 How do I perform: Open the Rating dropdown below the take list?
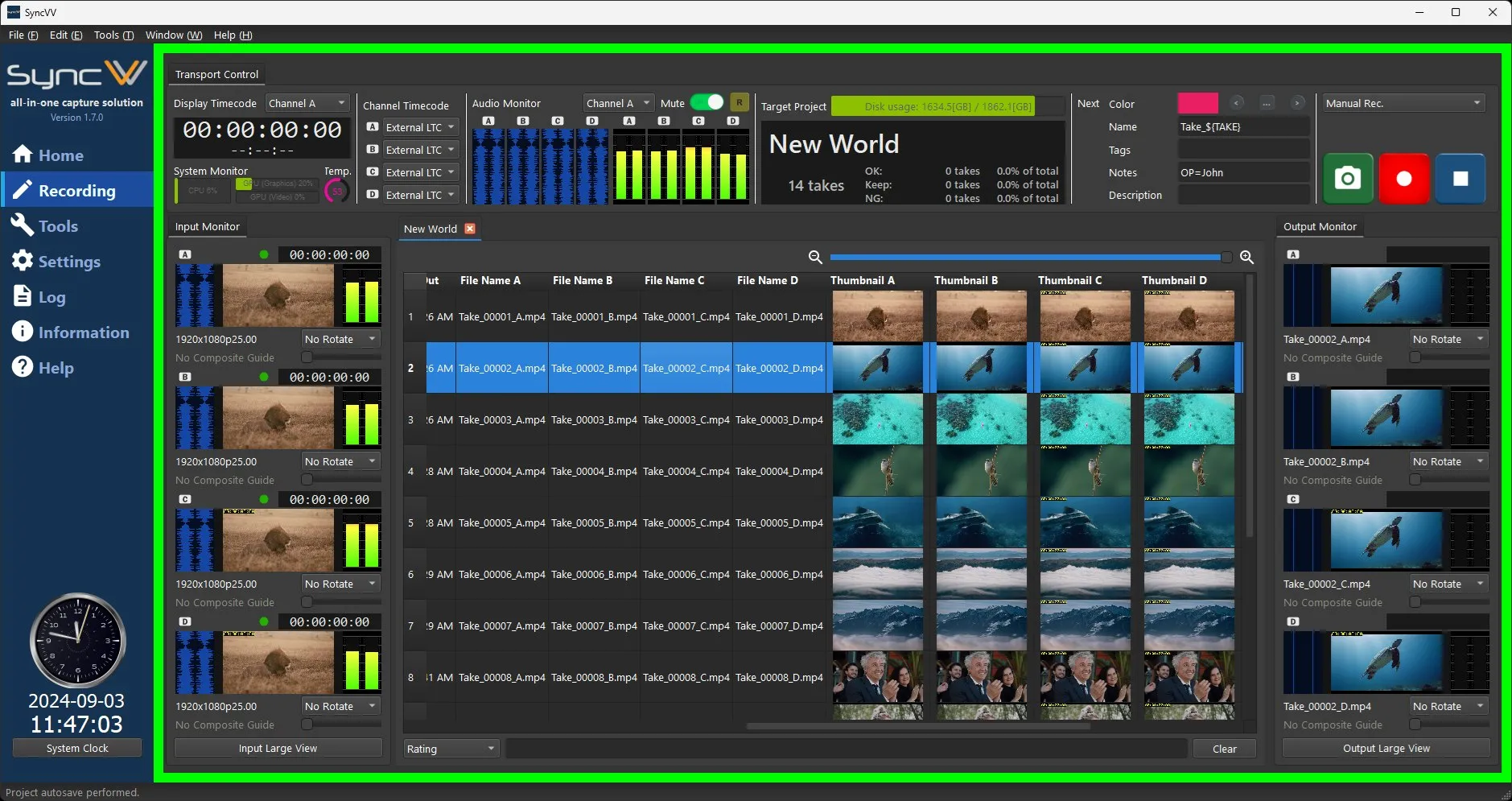[x=451, y=749]
